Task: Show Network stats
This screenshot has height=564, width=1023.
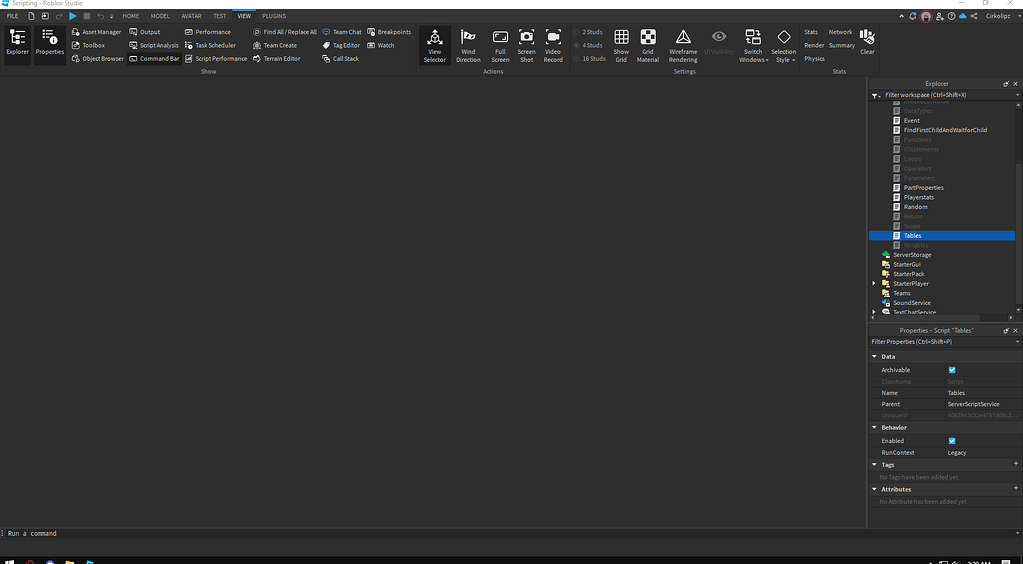Action: [x=840, y=32]
